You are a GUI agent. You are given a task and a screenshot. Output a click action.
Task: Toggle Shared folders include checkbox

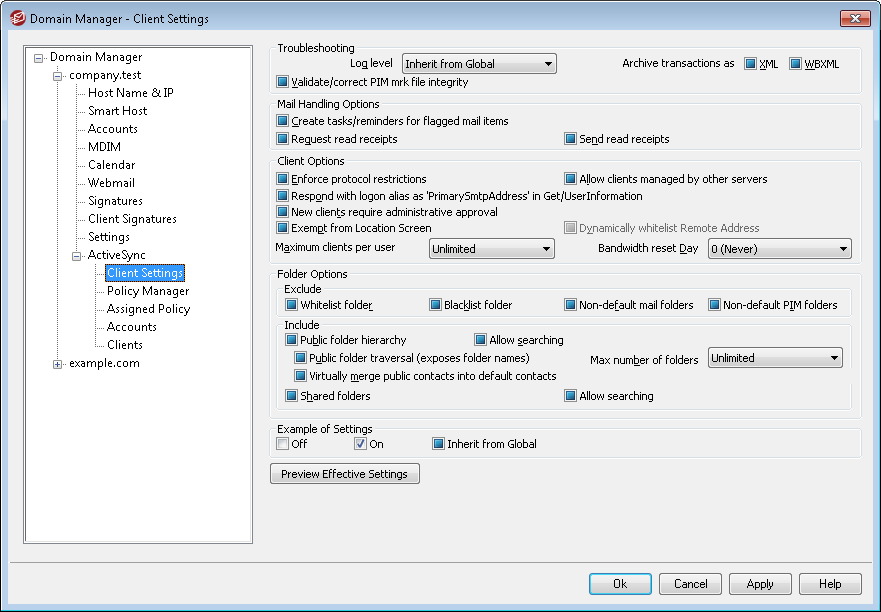292,396
